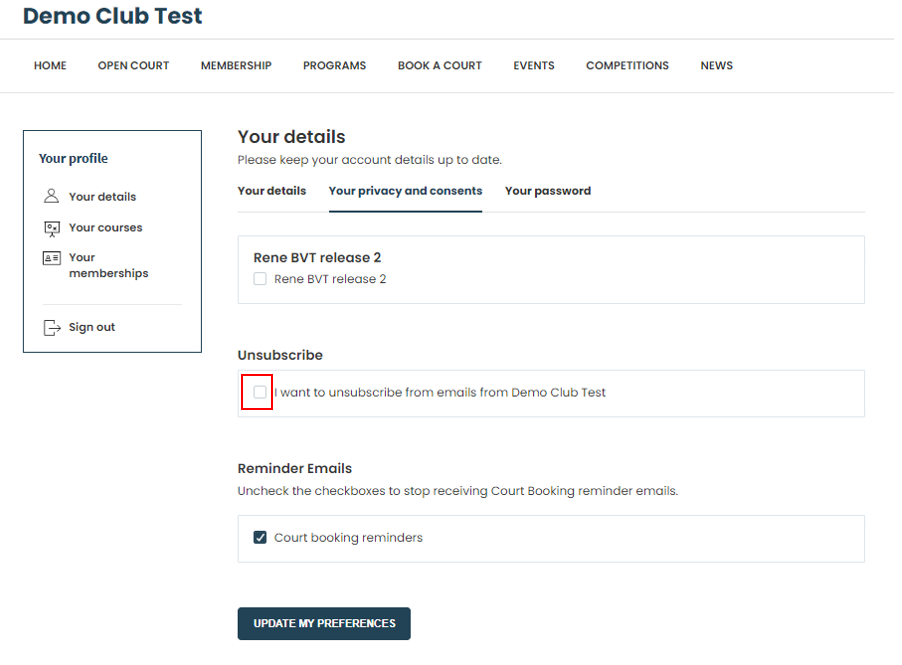Image resolution: width=902 pixels, height=665 pixels.
Task: Select the Your privacy and consents tab
Action: click(406, 191)
